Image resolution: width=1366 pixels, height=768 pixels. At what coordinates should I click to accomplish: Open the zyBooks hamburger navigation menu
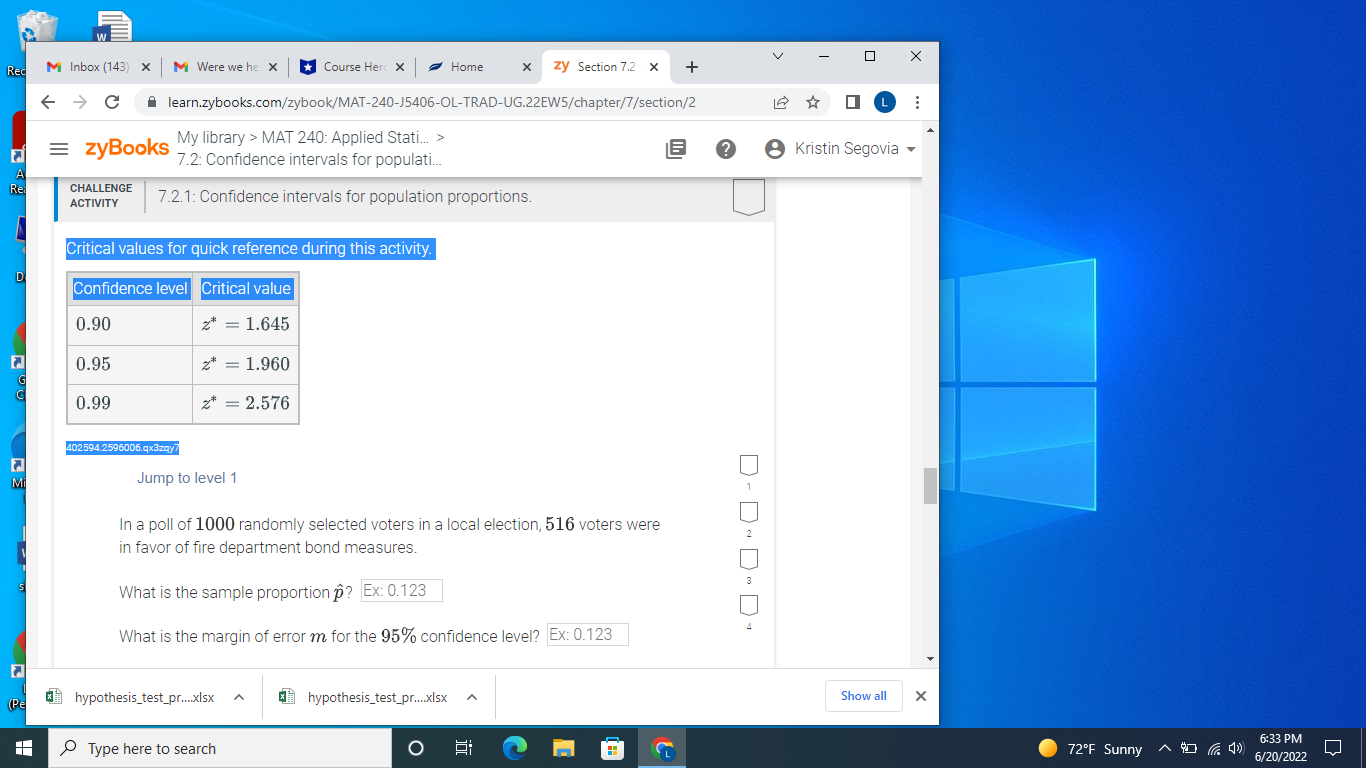coord(59,148)
